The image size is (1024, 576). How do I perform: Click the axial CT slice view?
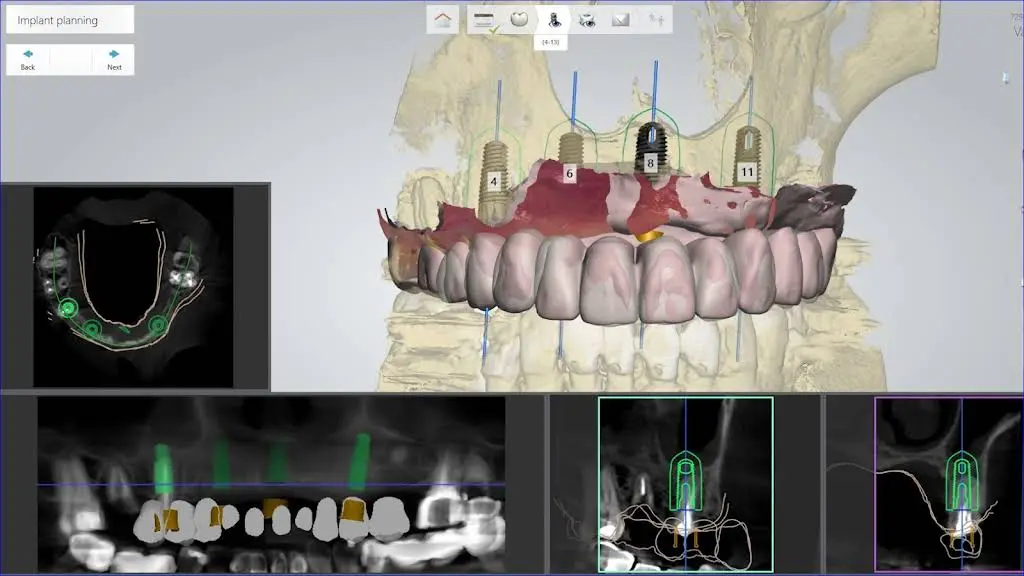point(133,287)
